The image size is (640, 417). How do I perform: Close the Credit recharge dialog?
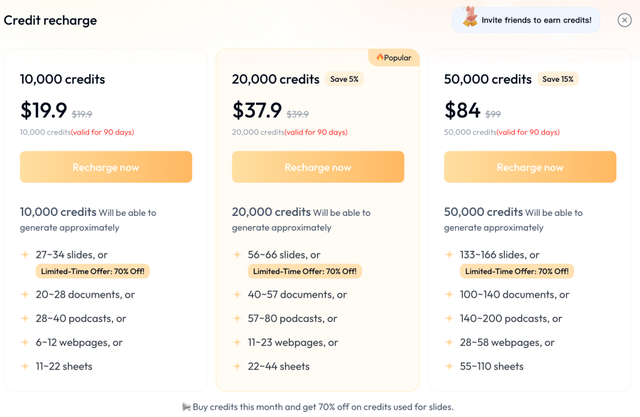[x=625, y=20]
